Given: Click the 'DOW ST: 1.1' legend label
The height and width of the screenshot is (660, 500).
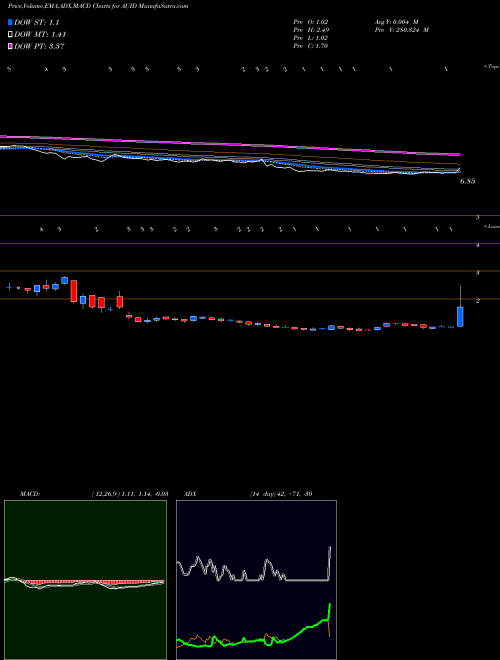Looking at the screenshot, I should (x=37, y=22).
